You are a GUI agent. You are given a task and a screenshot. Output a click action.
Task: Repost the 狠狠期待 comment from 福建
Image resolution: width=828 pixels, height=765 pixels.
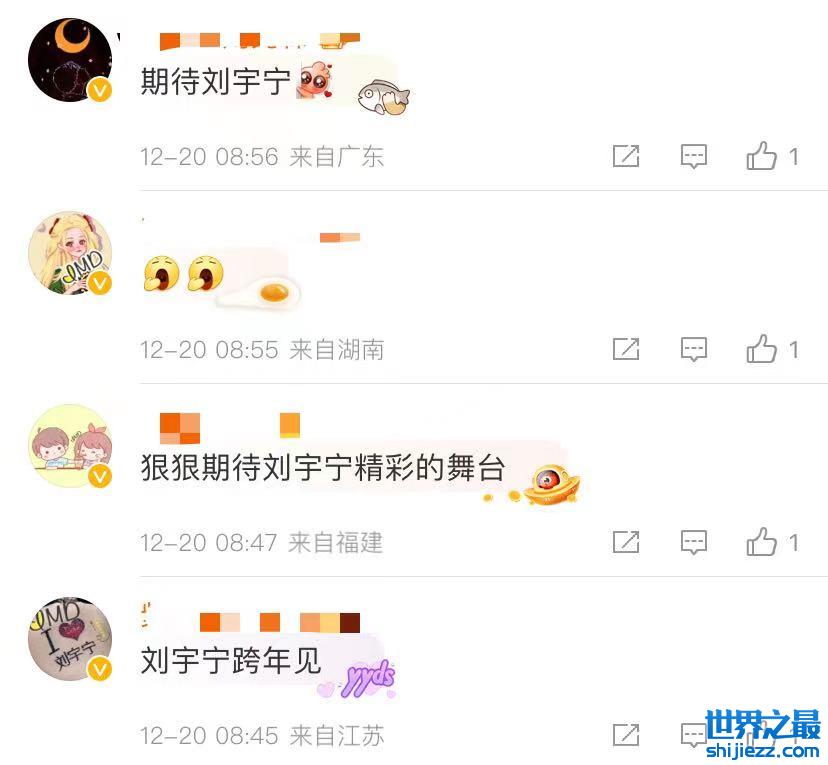[626, 542]
